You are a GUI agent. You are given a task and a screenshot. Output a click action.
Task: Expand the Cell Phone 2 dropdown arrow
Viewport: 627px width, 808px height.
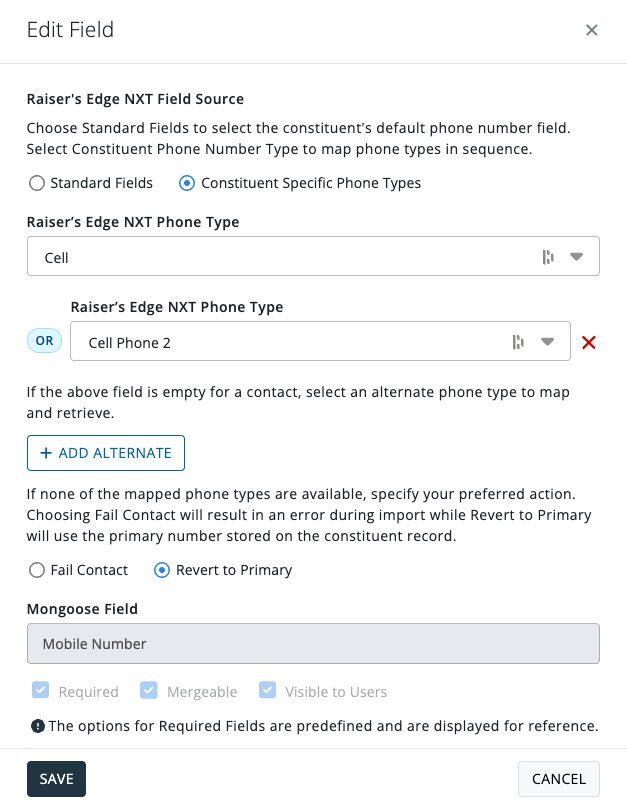pos(548,342)
